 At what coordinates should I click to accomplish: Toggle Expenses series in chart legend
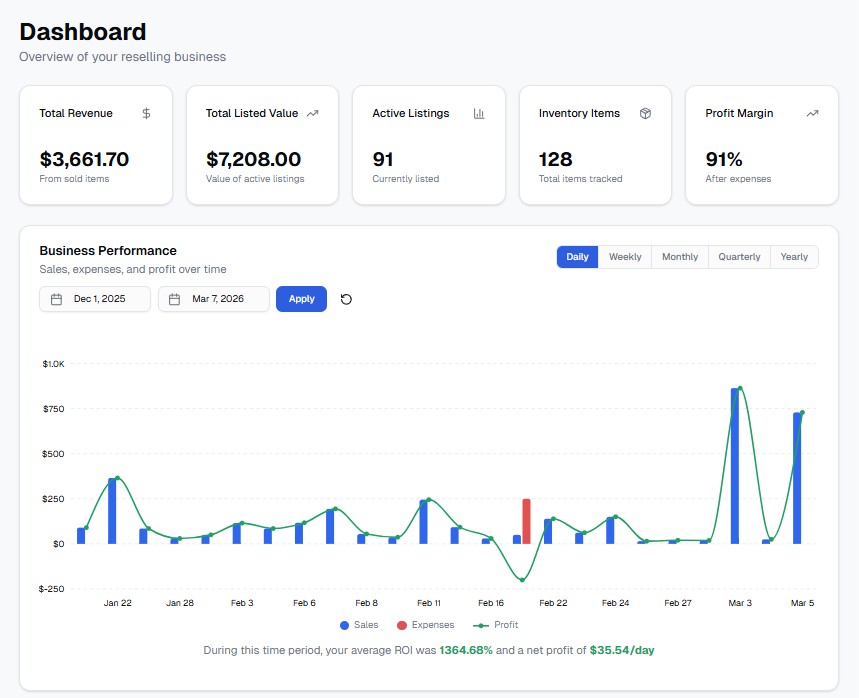425,625
